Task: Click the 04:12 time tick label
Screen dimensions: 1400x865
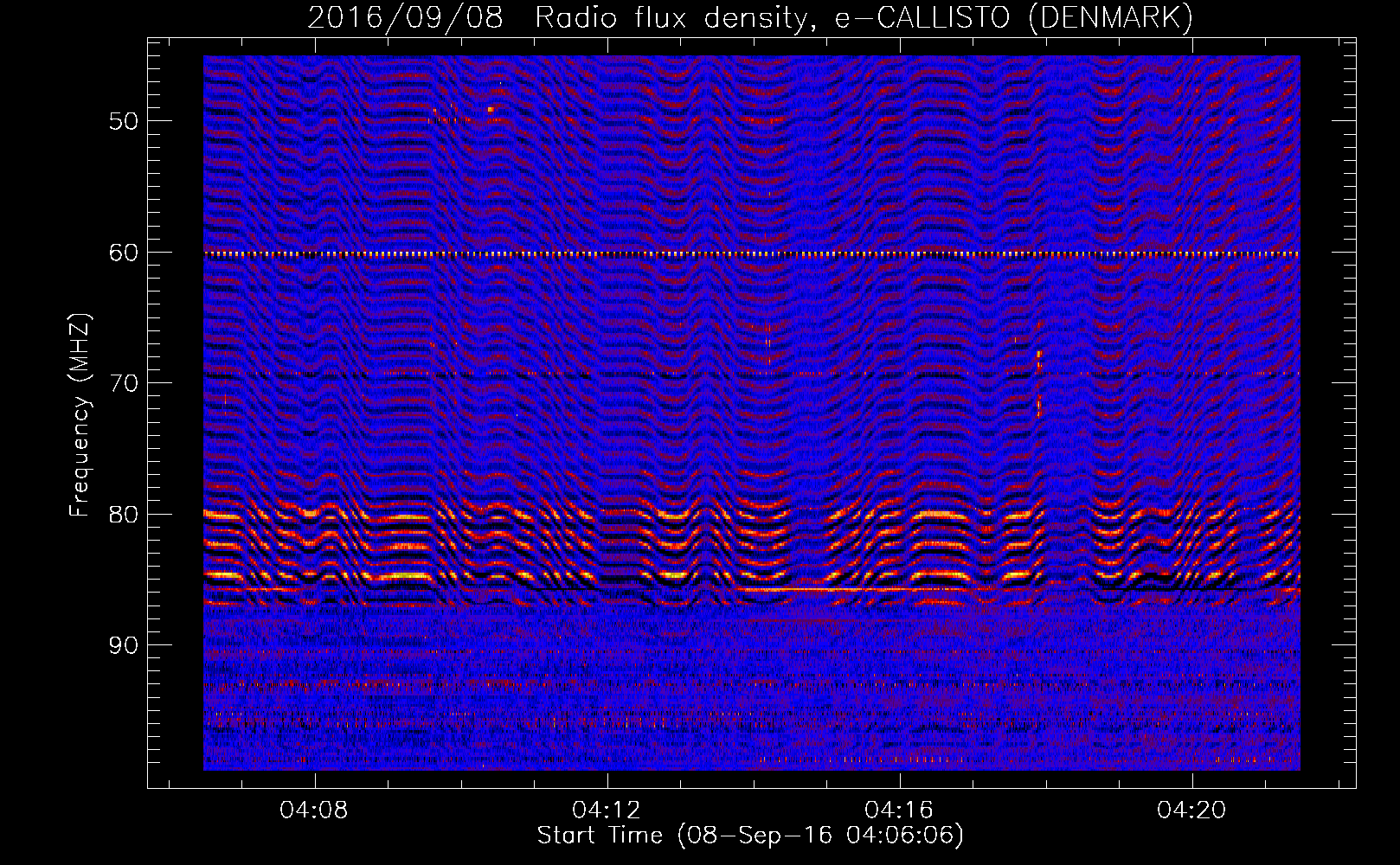Action: coord(607,810)
